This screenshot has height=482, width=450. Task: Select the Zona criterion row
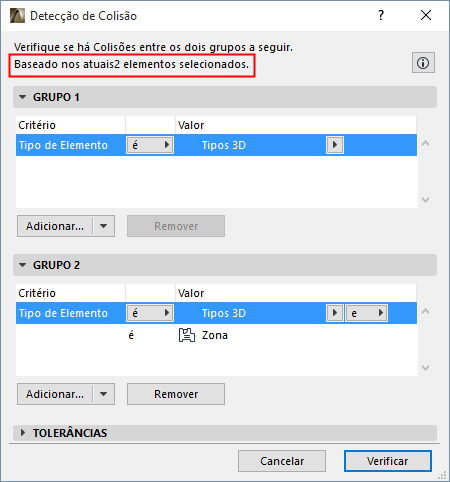click(216, 335)
